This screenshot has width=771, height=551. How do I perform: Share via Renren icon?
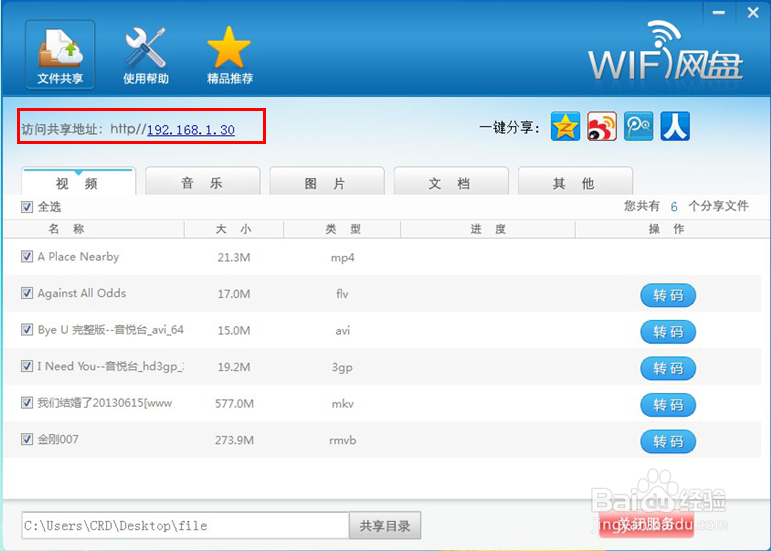tap(675, 126)
